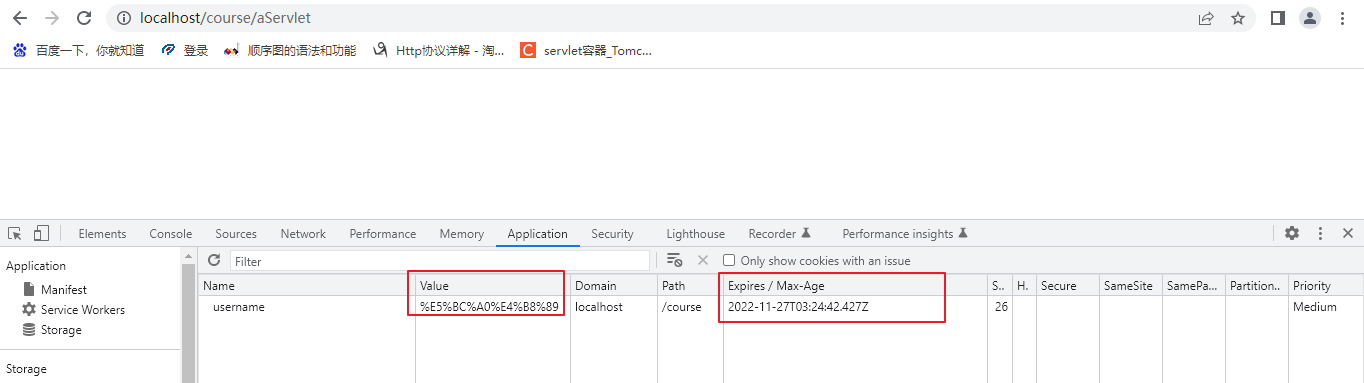View site information icon in address bar
Image resolution: width=1364 pixels, height=383 pixels.
[124, 18]
